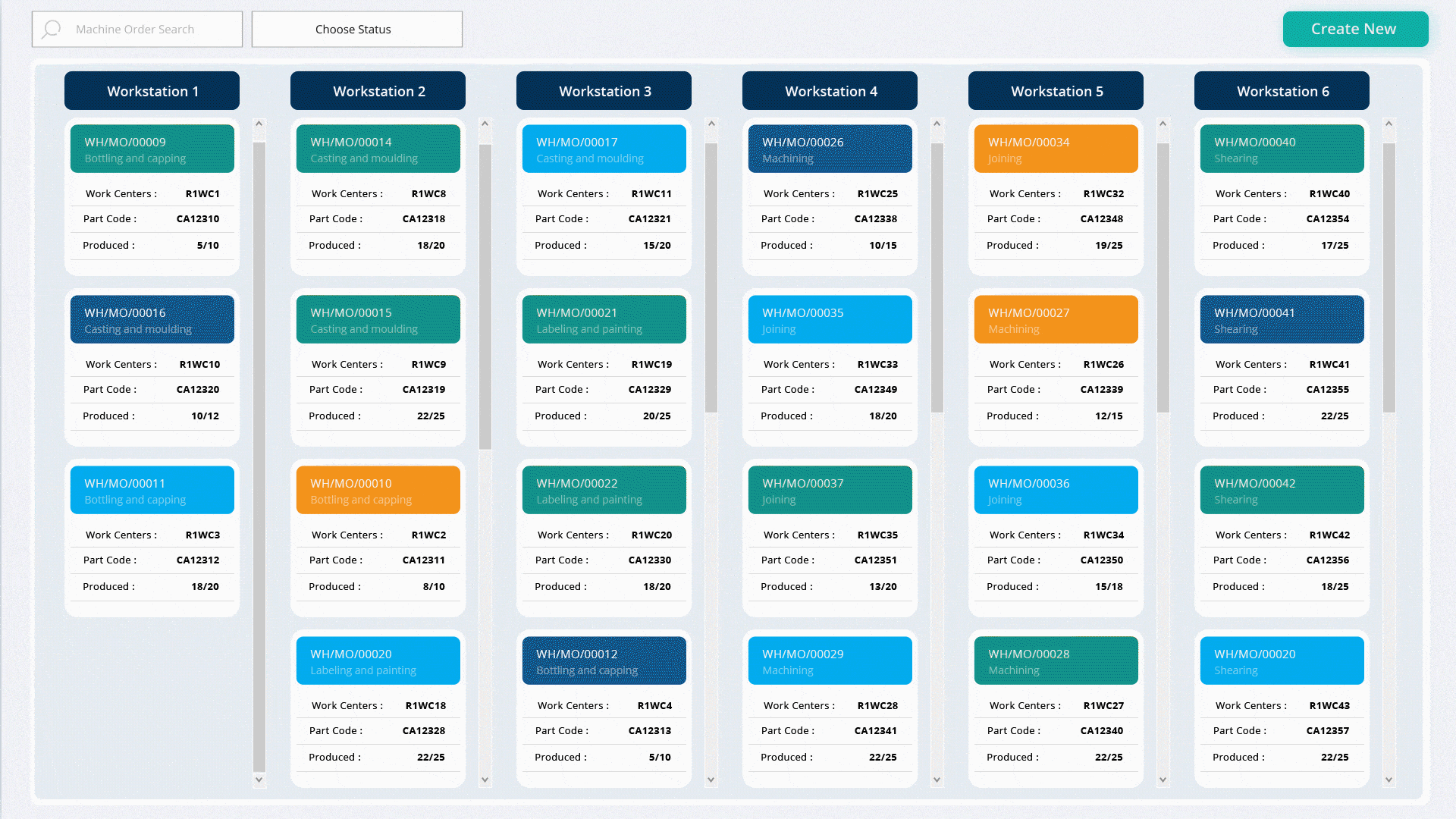Click Workstation 1 scroll down arrow
This screenshot has height=819, width=1456.
259,780
